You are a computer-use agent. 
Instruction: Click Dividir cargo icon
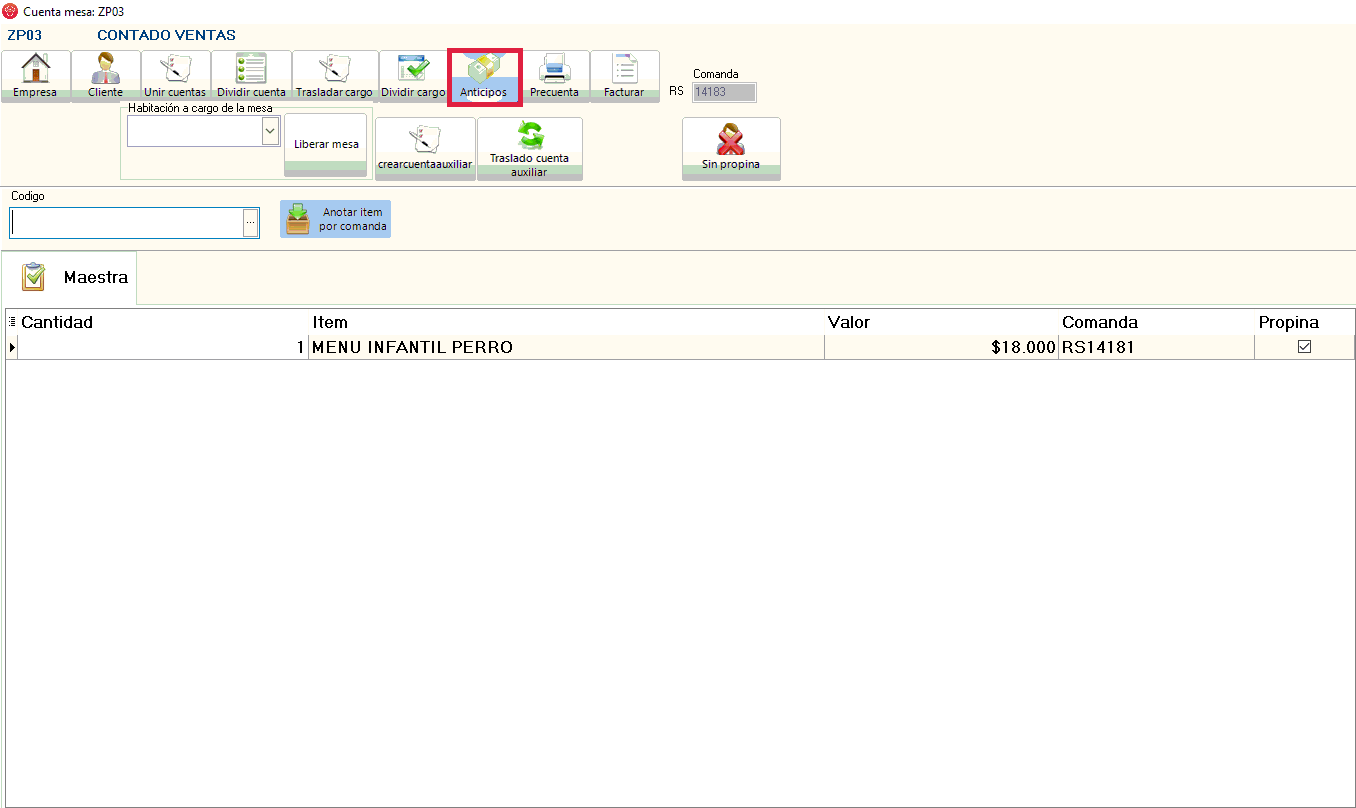pyautogui.click(x=413, y=69)
